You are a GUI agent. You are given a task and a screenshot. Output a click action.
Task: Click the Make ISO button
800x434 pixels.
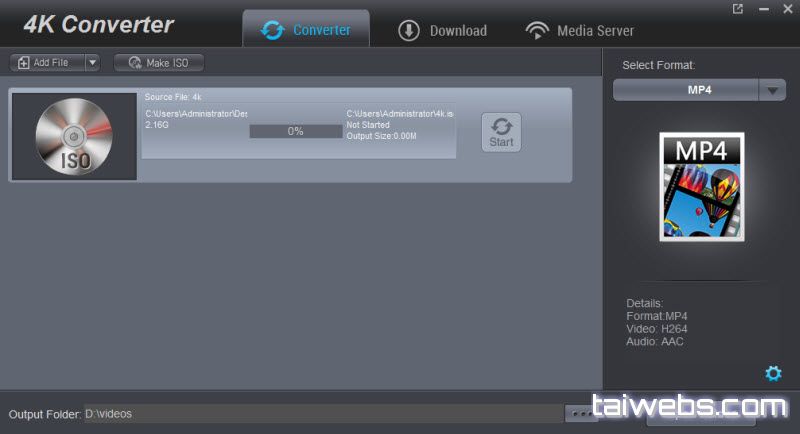click(x=159, y=63)
